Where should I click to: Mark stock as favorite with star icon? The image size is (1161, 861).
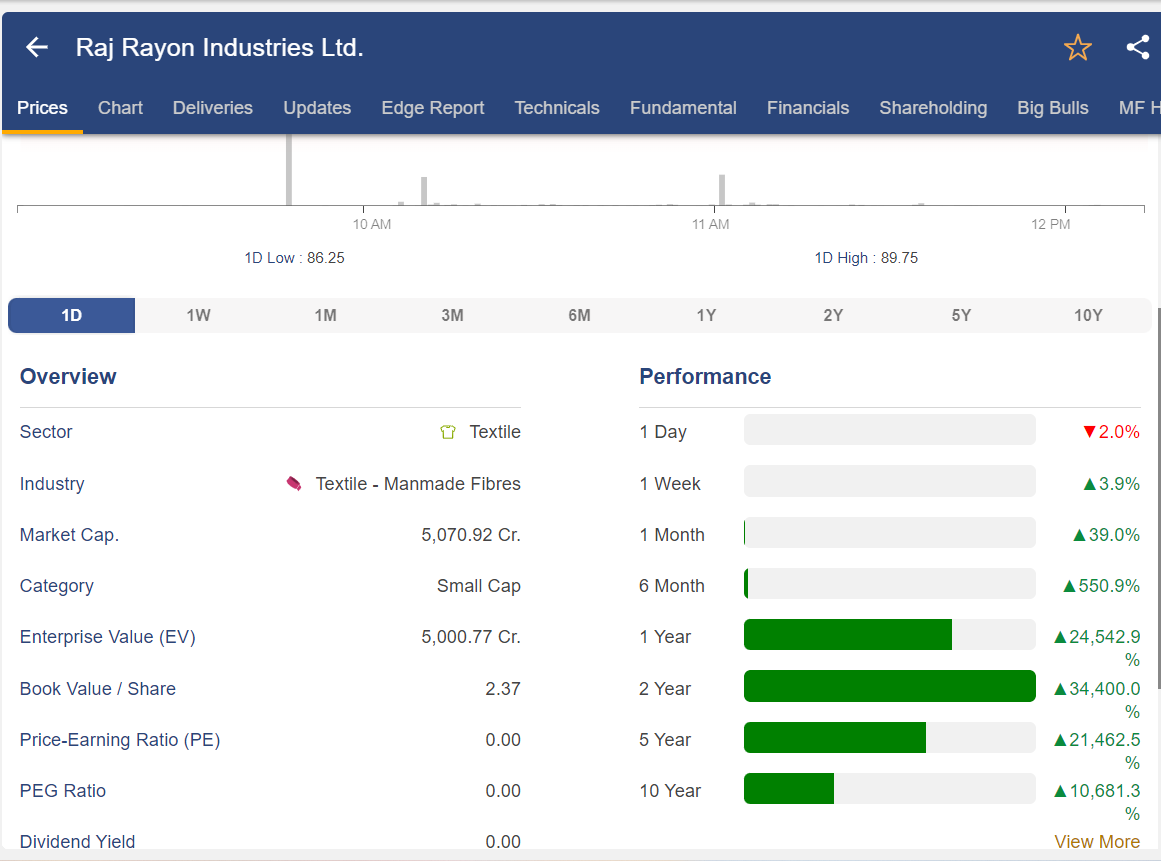tap(1077, 47)
